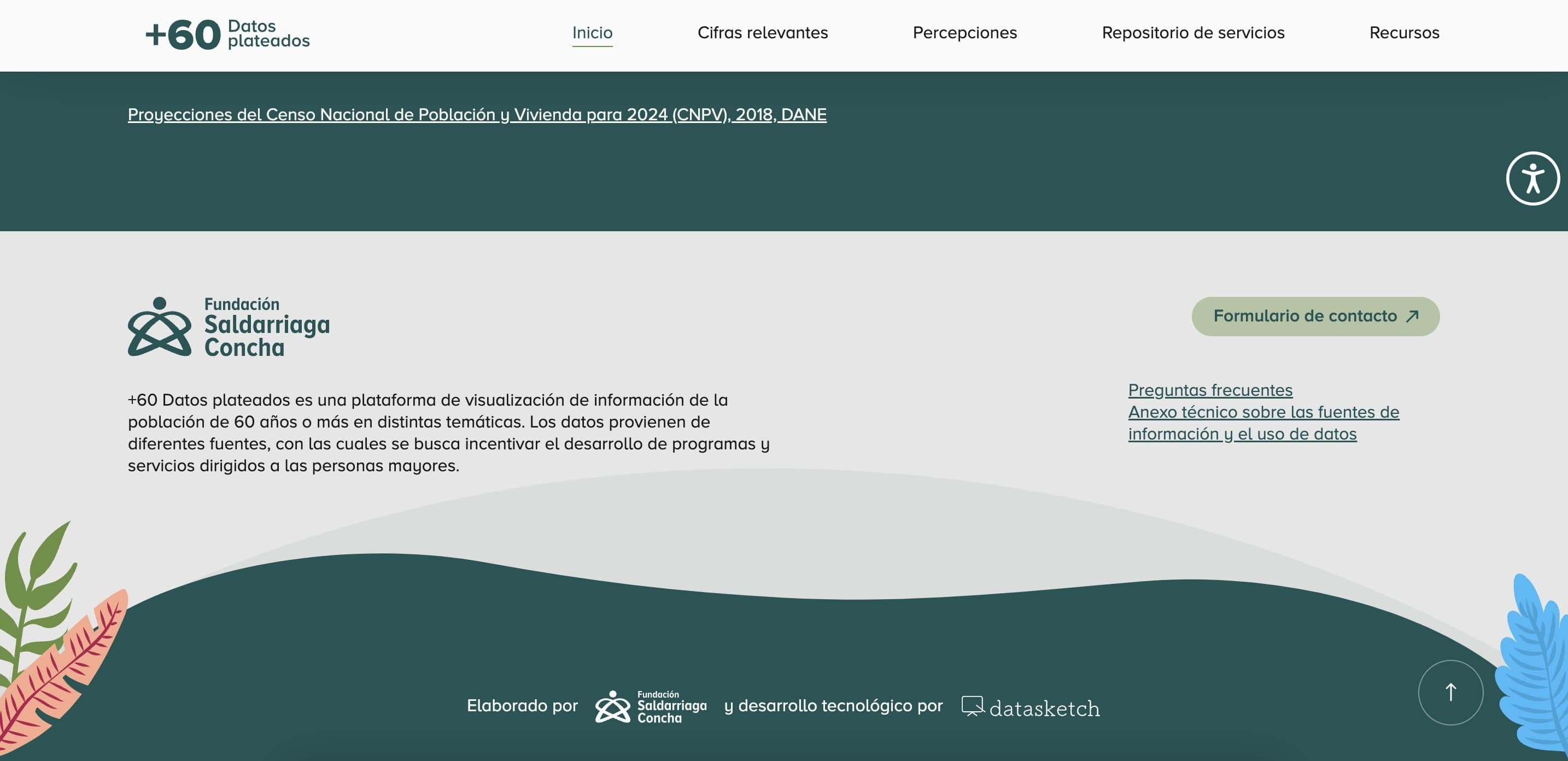Open Proyecciones del Censo Nacional DANE link
Viewport: 1568px width, 761px height.
pyautogui.click(x=477, y=114)
